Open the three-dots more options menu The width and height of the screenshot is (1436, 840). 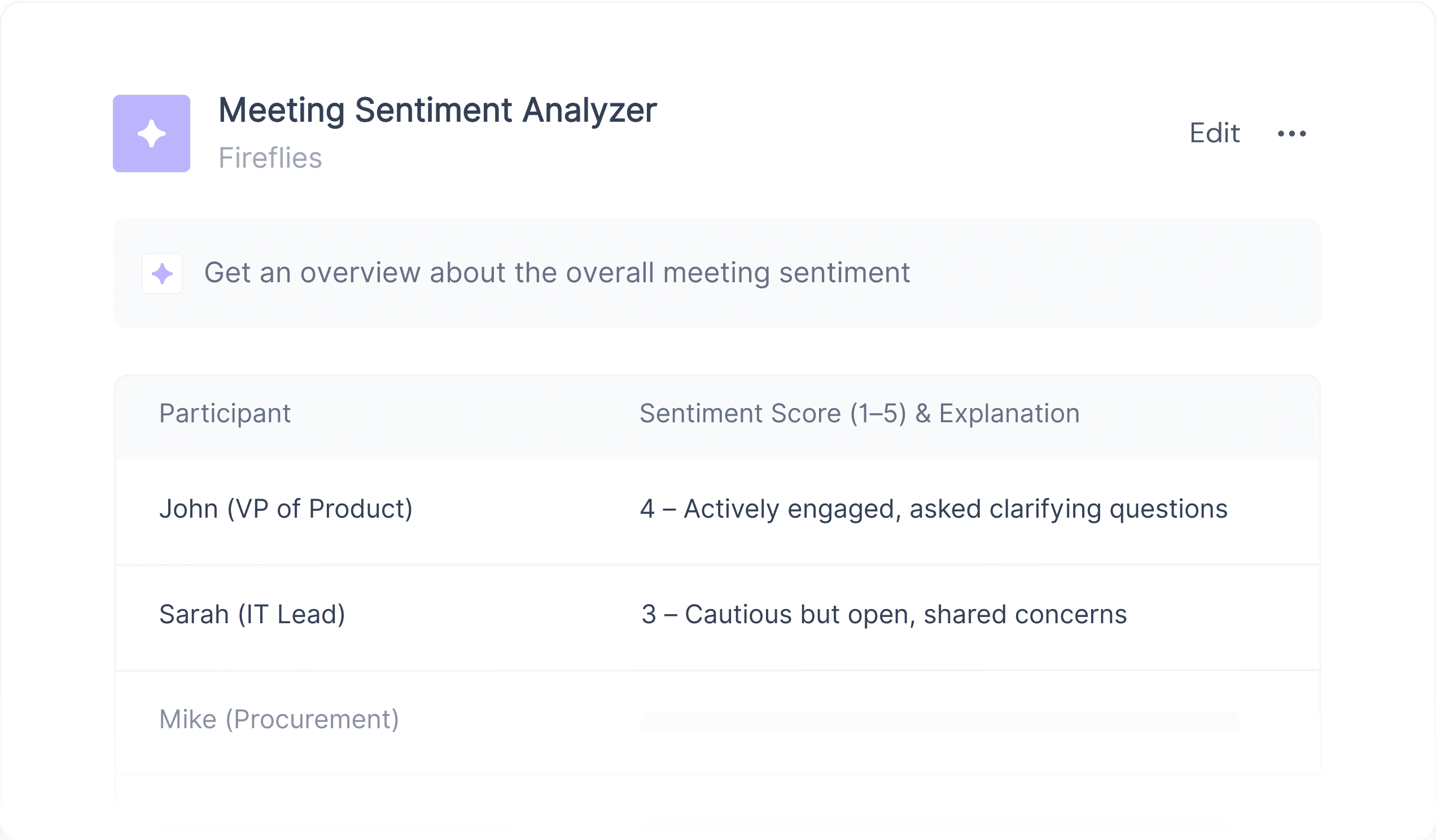(1292, 133)
